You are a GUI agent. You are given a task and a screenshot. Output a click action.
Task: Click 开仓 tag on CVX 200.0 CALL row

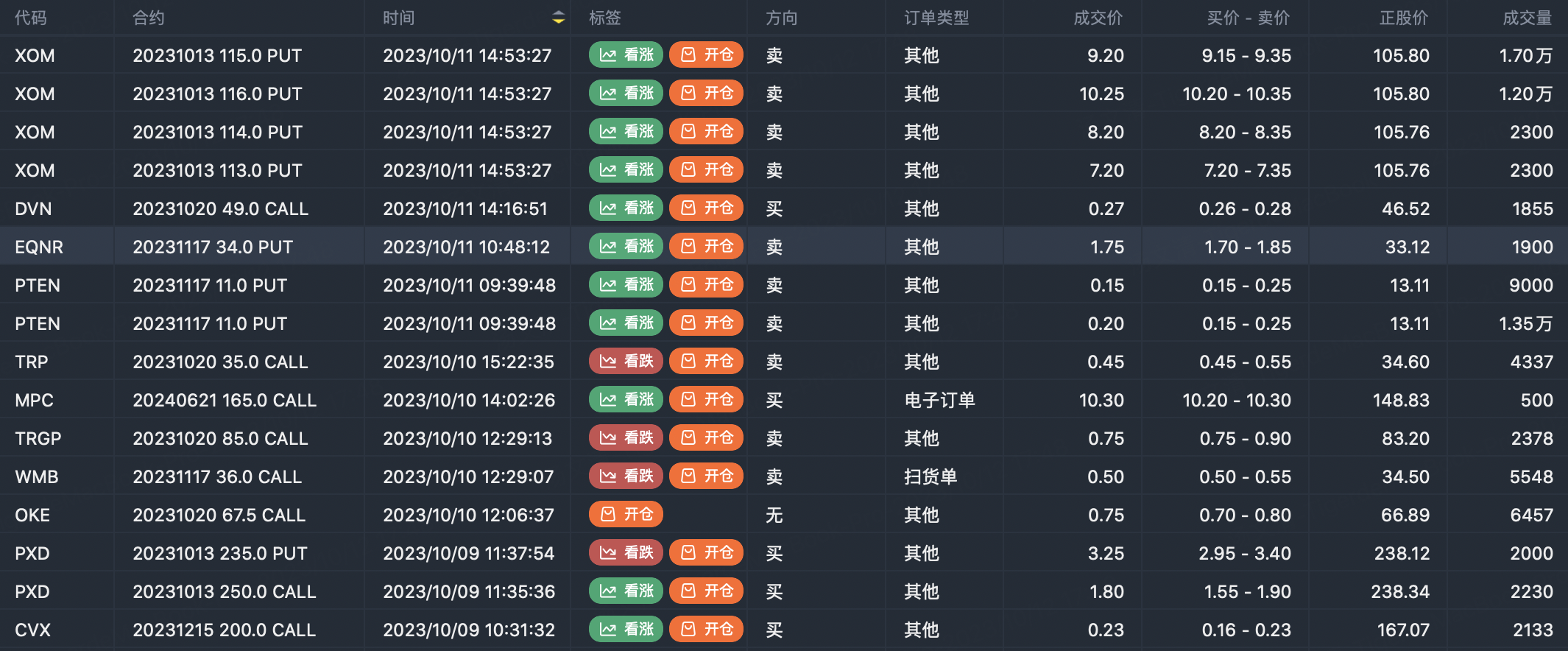[707, 629]
